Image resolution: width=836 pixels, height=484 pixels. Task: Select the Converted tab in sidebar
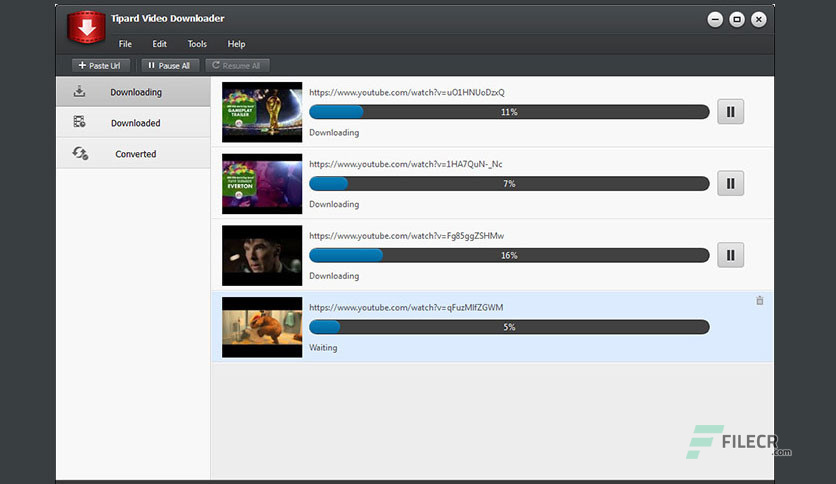pyautogui.click(x=133, y=154)
